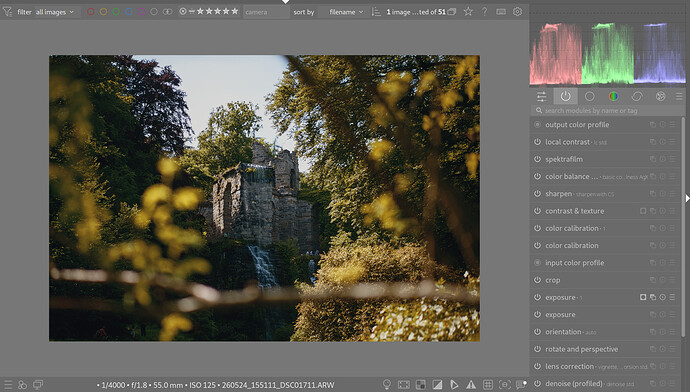Expand the first color calibration module
The image size is (690, 392).
[x=572, y=228]
